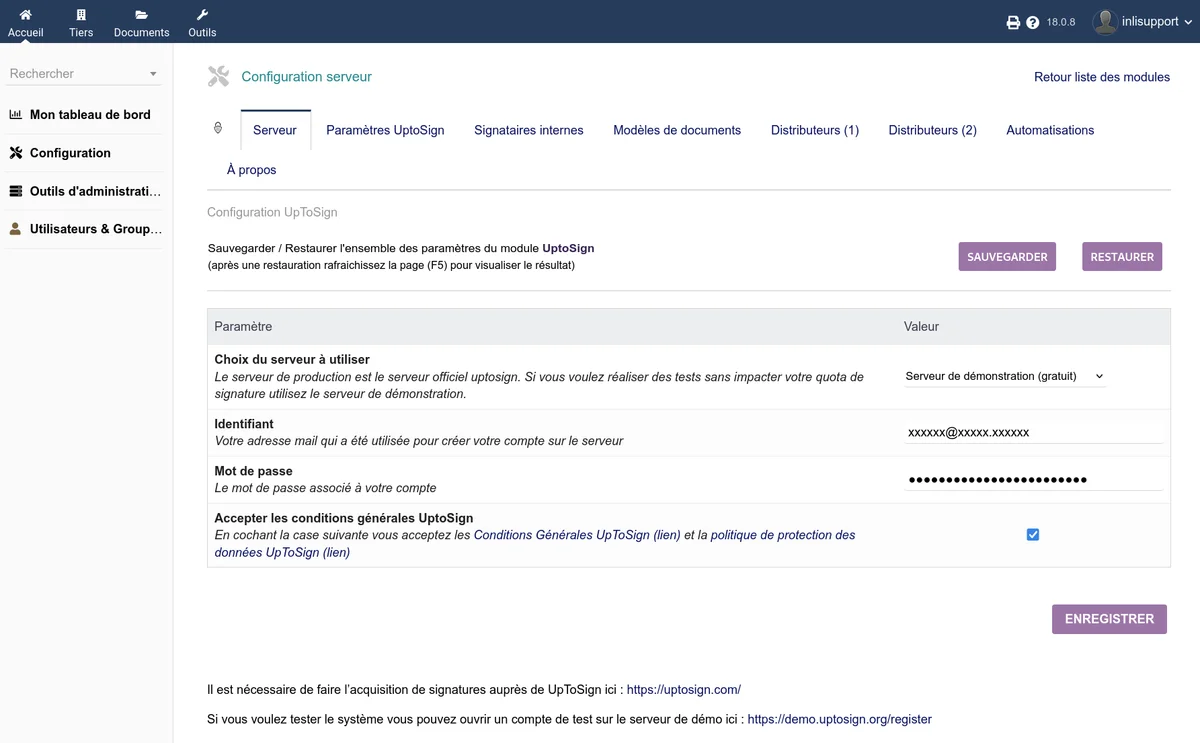Open the demo.uptosign.org/register link
1200x743 pixels.
point(840,719)
